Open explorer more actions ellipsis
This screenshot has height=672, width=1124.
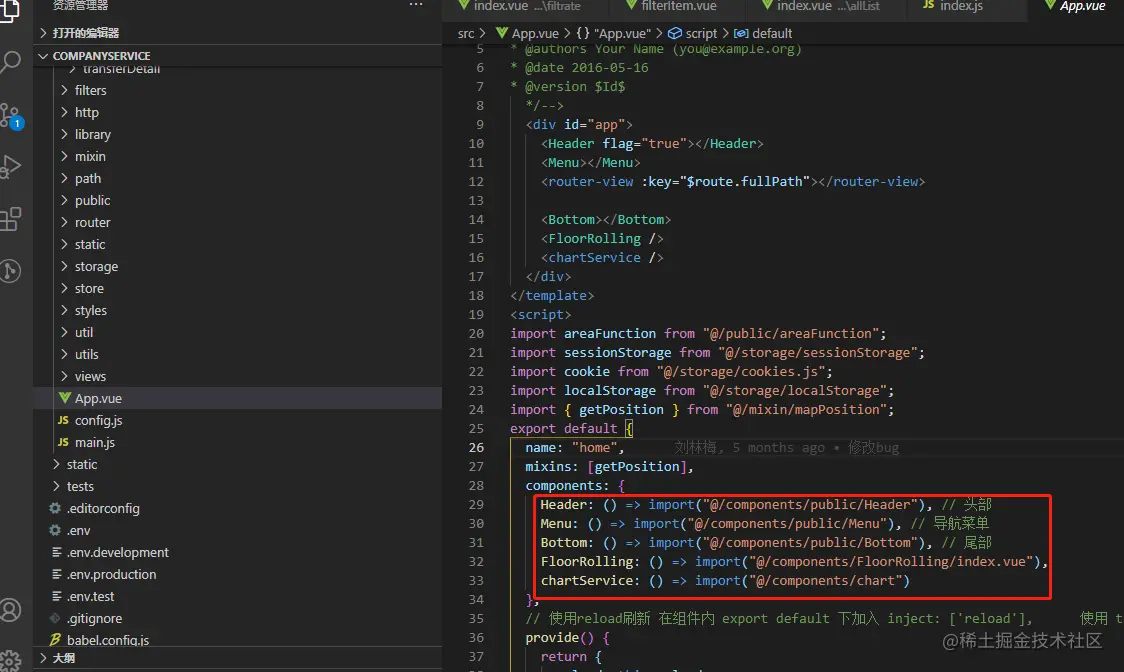click(x=416, y=5)
